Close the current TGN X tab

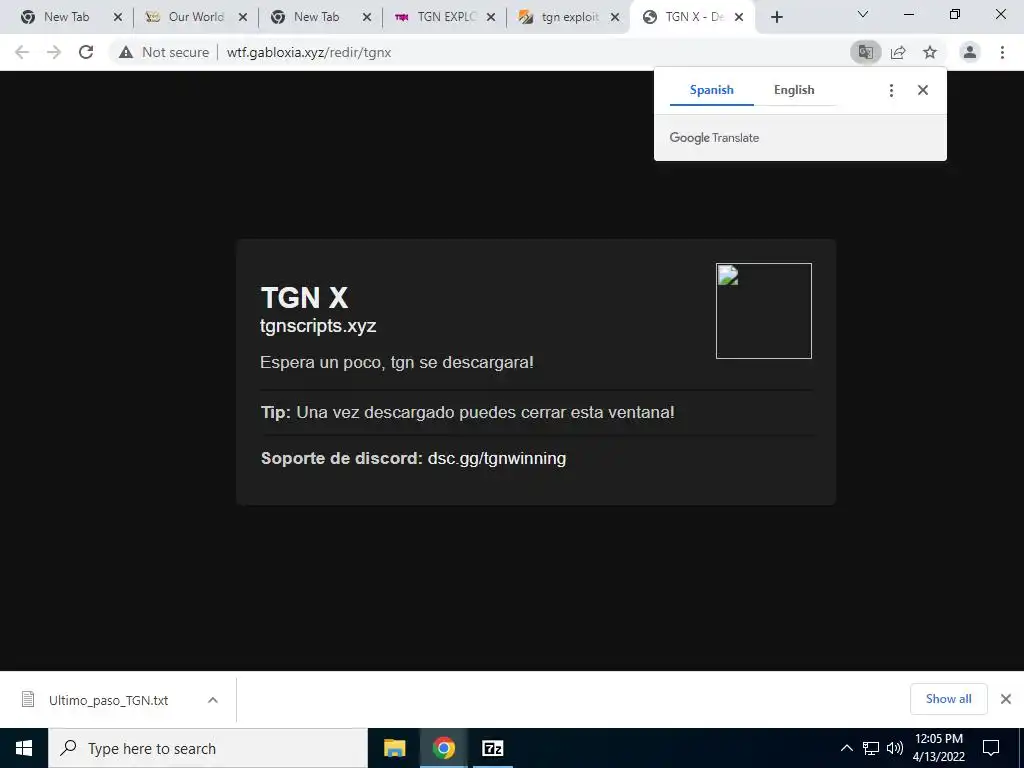point(739,18)
